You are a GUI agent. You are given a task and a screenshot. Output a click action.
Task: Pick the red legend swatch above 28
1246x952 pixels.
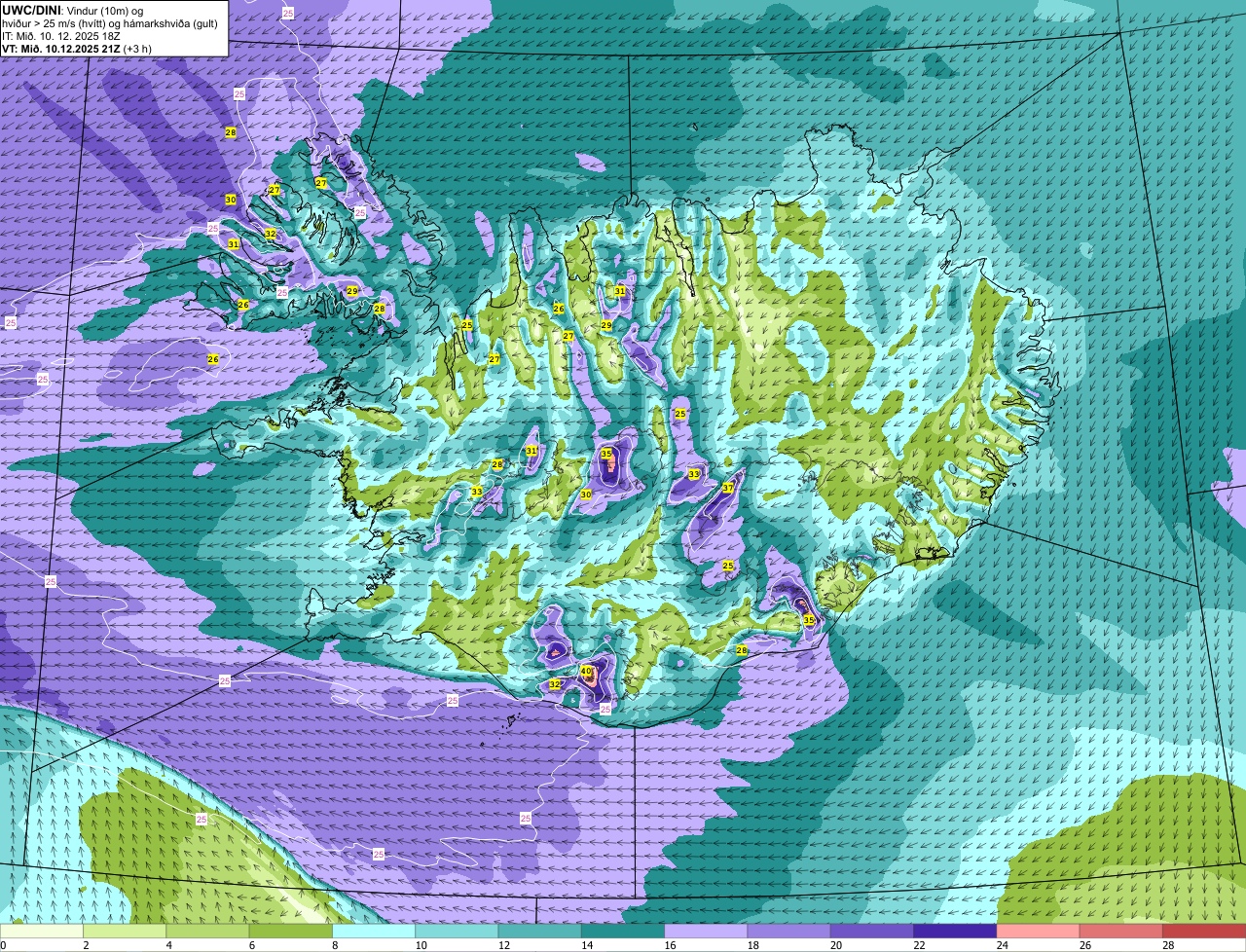point(1204,931)
